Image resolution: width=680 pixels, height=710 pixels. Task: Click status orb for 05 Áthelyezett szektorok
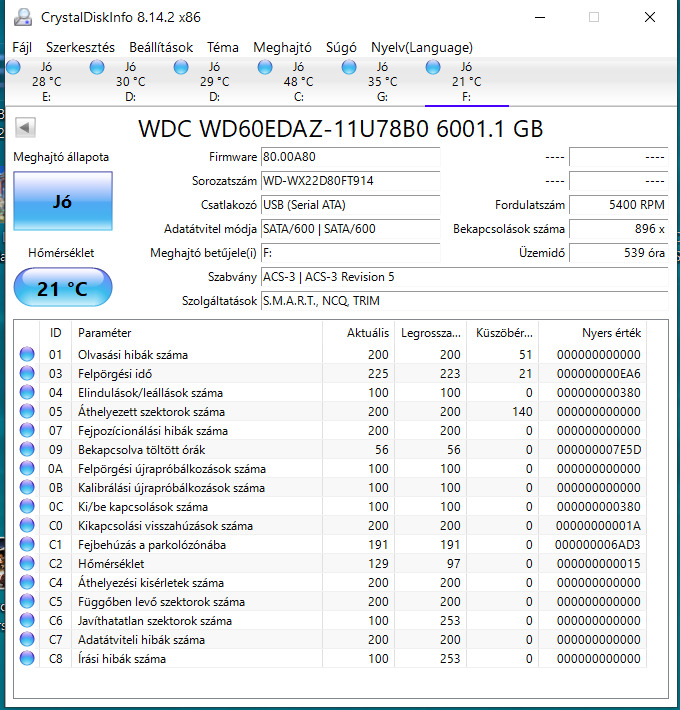coord(27,411)
